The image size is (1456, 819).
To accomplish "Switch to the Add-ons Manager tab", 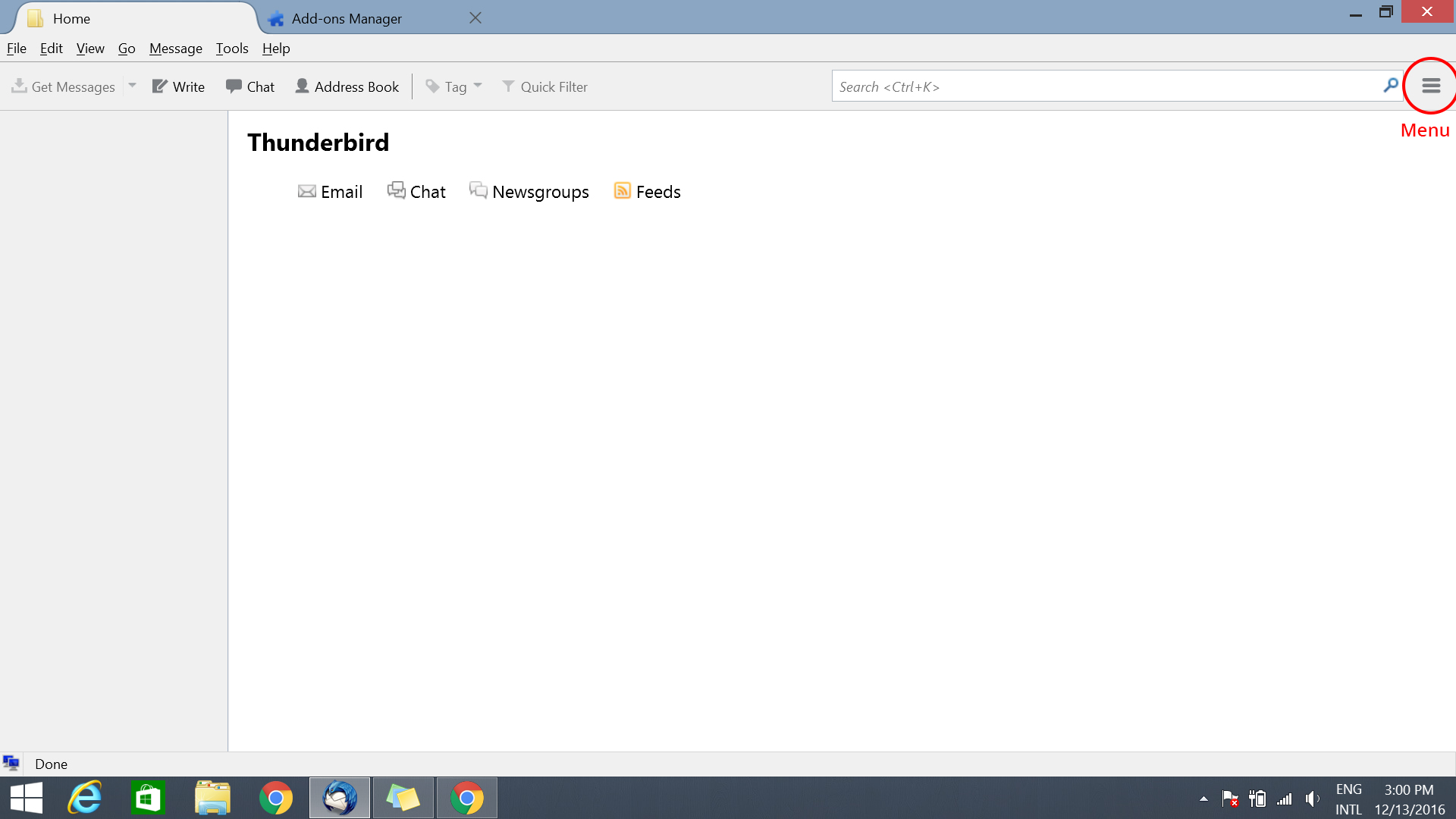I will (x=364, y=18).
